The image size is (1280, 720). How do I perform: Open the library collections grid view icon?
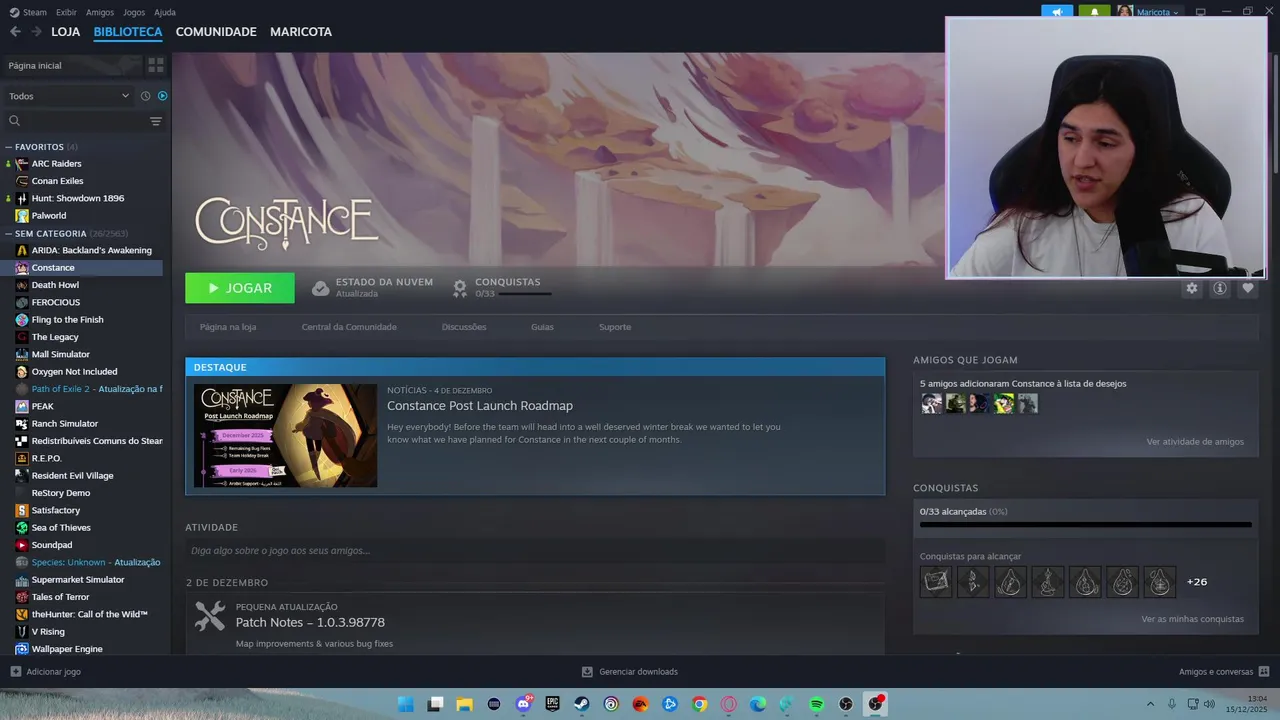pos(156,65)
